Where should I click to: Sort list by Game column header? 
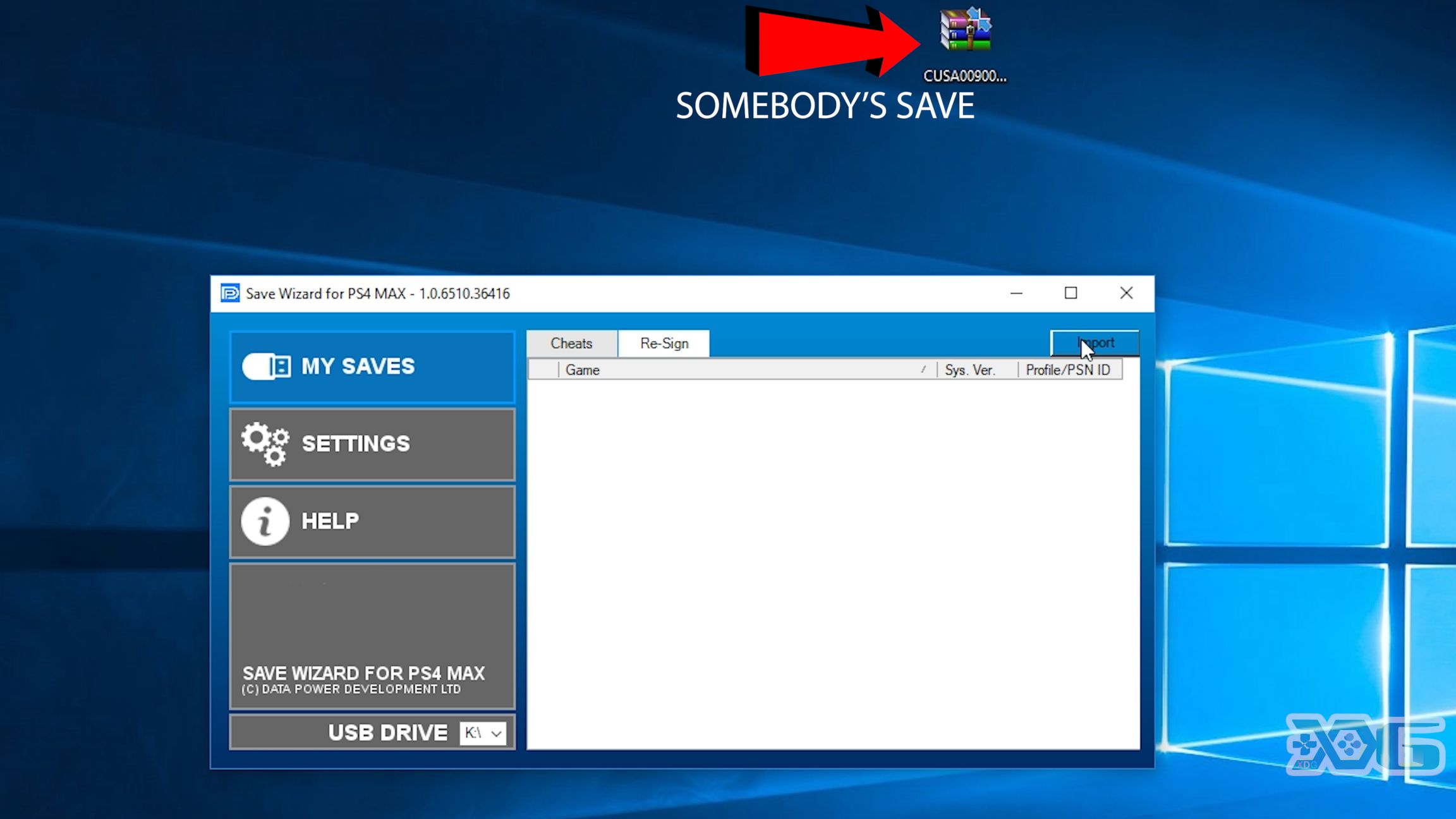747,370
